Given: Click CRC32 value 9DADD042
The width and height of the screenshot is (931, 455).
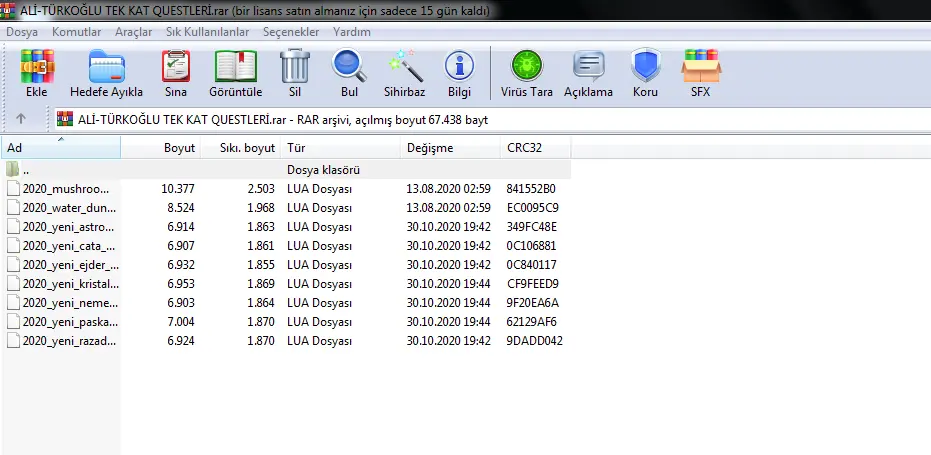Looking at the screenshot, I should (x=534, y=341).
